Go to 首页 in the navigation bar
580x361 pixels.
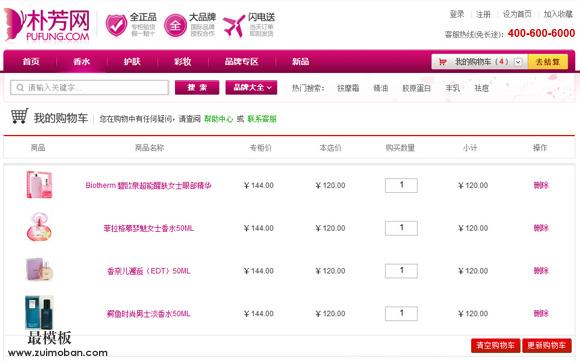[31, 61]
